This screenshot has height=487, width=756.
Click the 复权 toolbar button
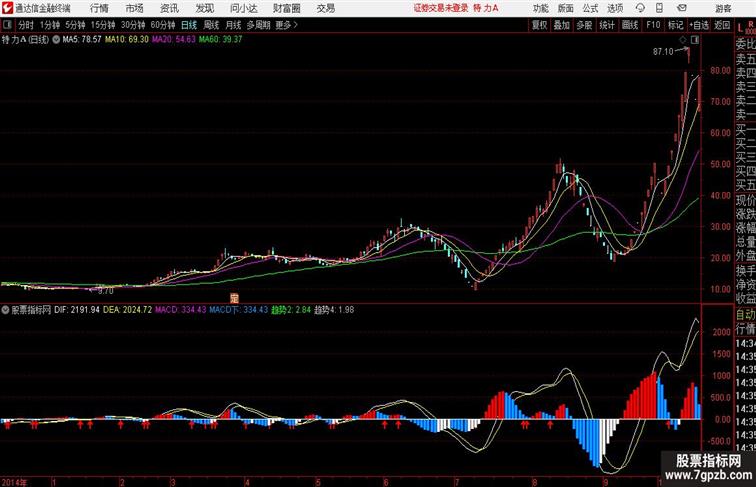pos(539,25)
